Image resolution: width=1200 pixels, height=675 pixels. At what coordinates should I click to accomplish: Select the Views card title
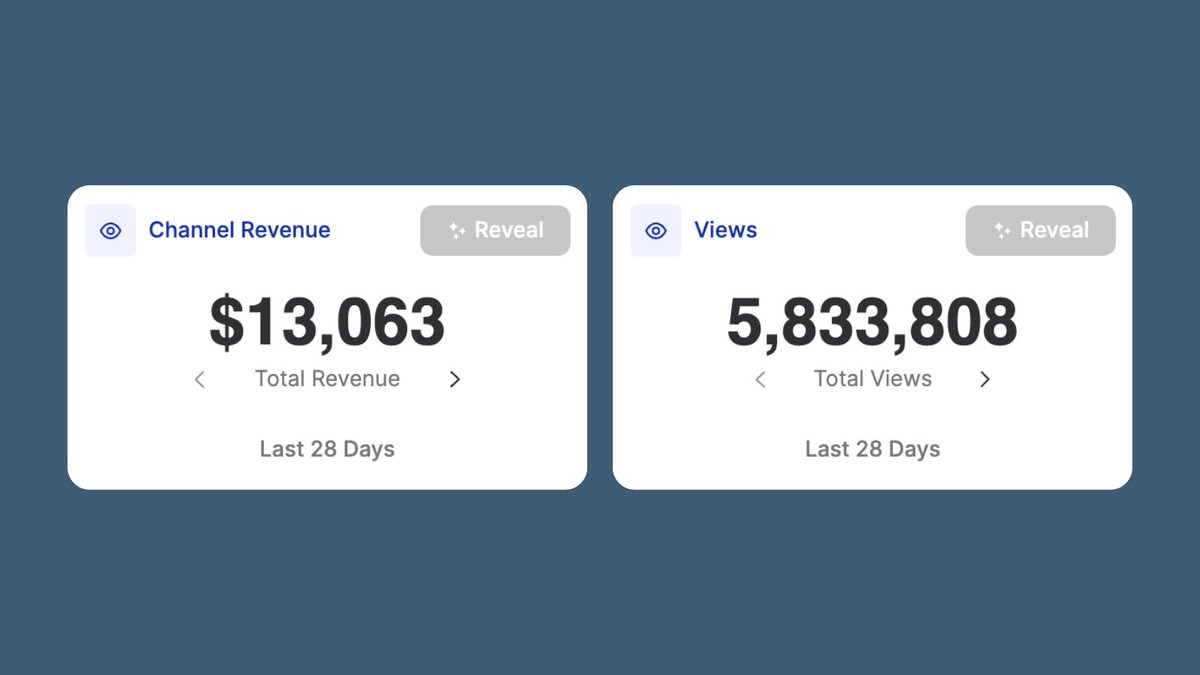(726, 230)
